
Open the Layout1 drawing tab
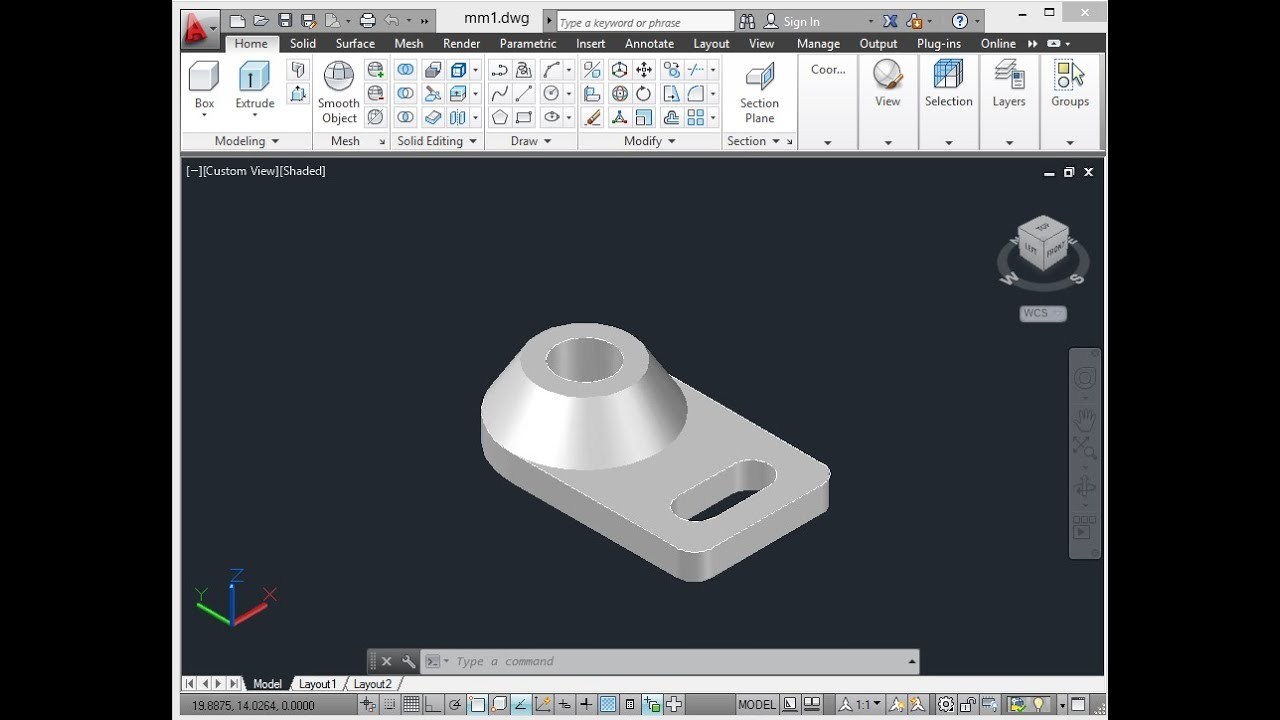tap(318, 684)
